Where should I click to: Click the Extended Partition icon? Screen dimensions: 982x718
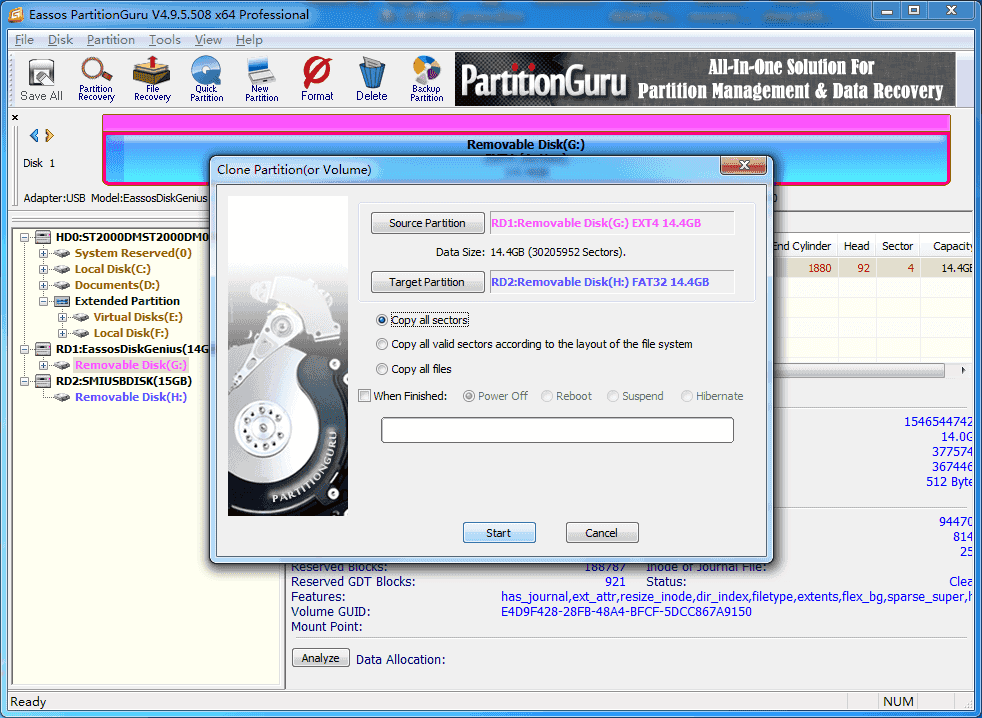point(62,301)
